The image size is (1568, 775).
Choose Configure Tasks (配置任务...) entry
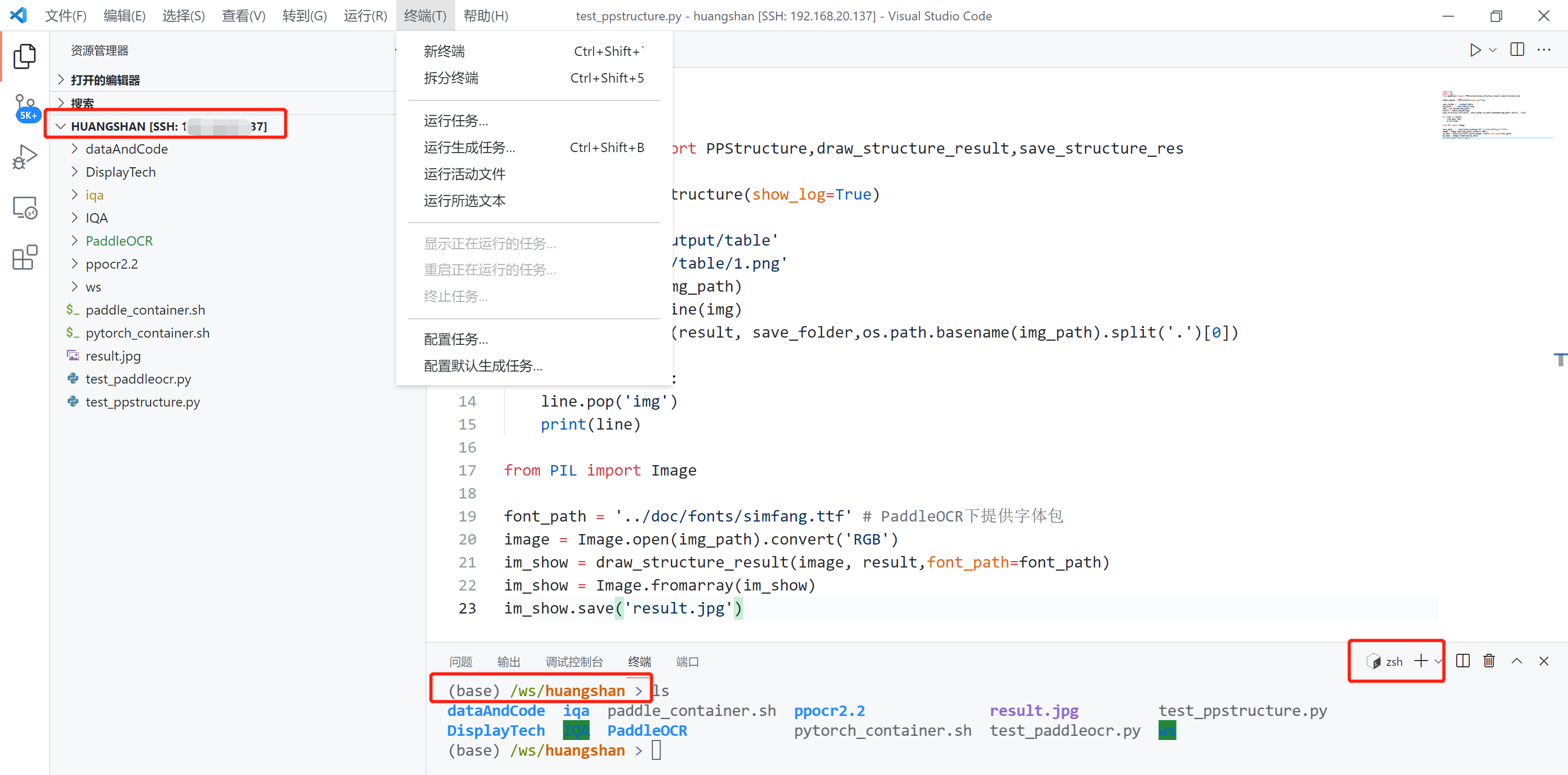click(x=534, y=339)
